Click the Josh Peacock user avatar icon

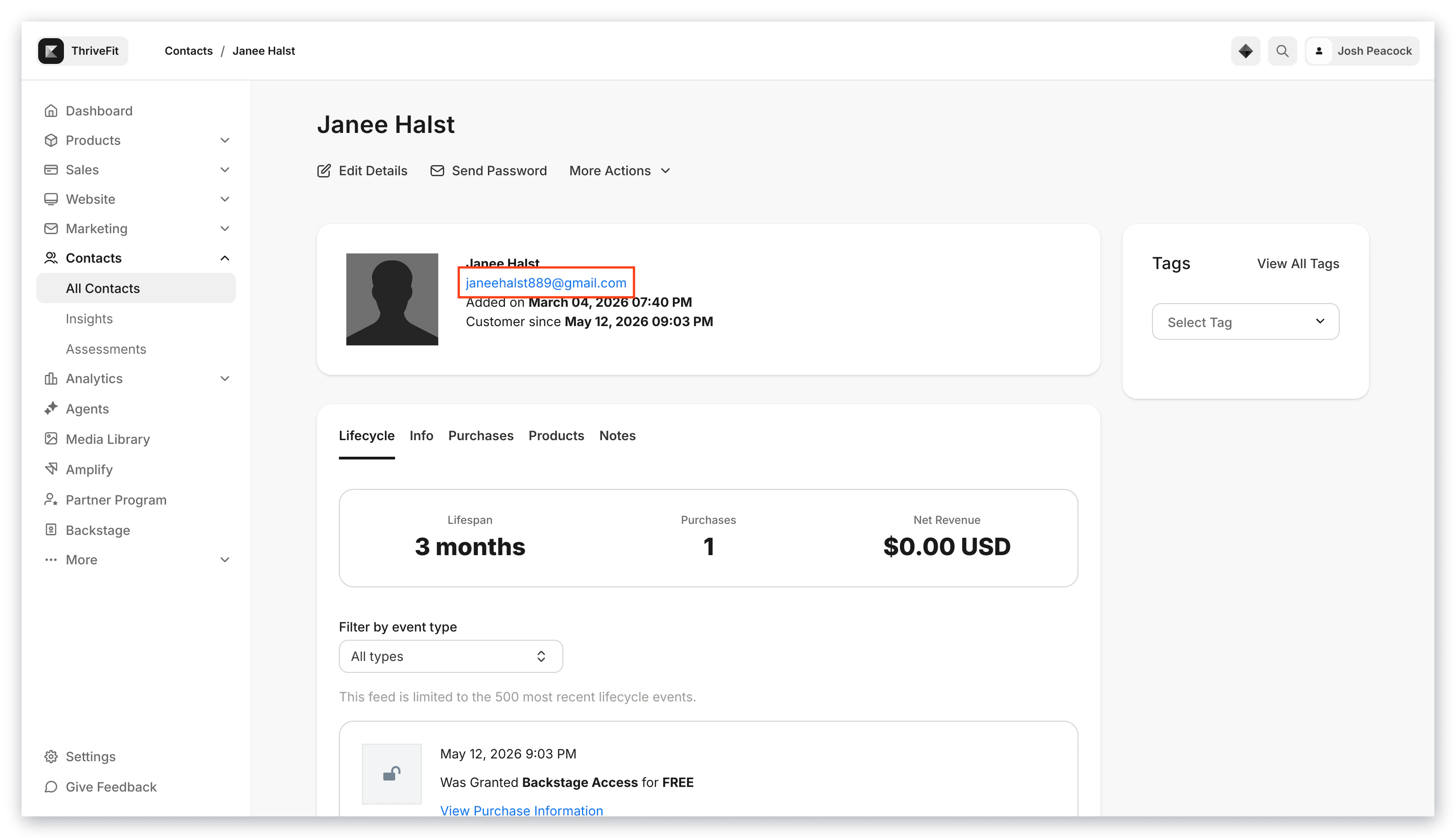(x=1319, y=51)
